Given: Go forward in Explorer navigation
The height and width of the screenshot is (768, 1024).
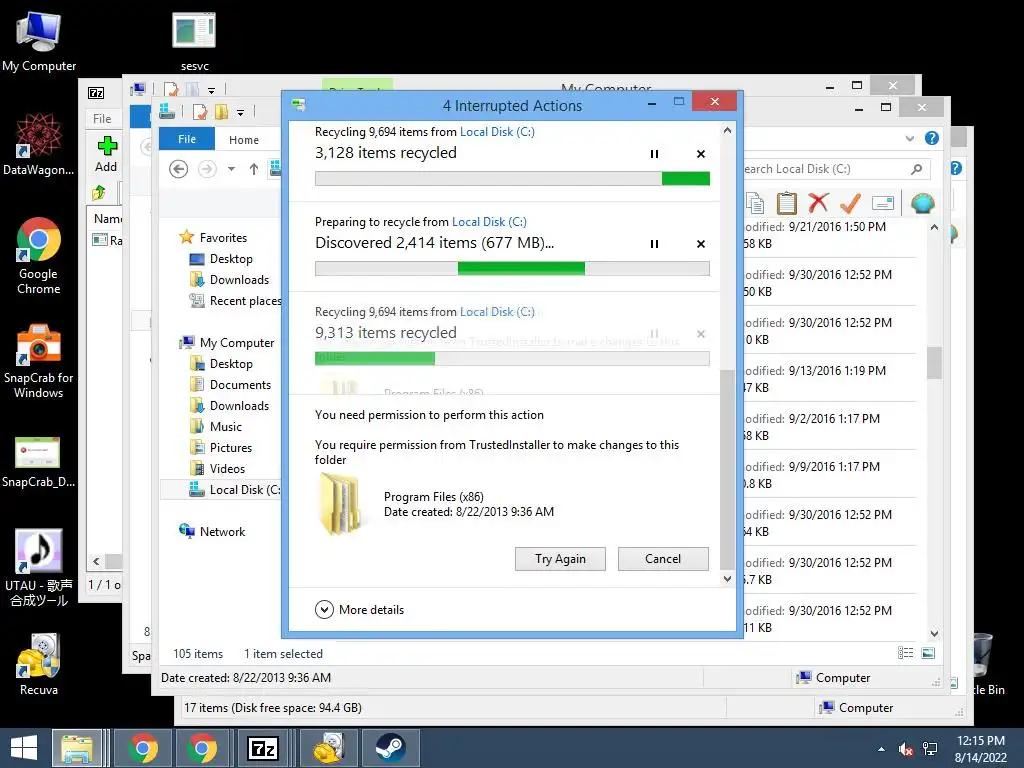Looking at the screenshot, I should pos(207,169).
